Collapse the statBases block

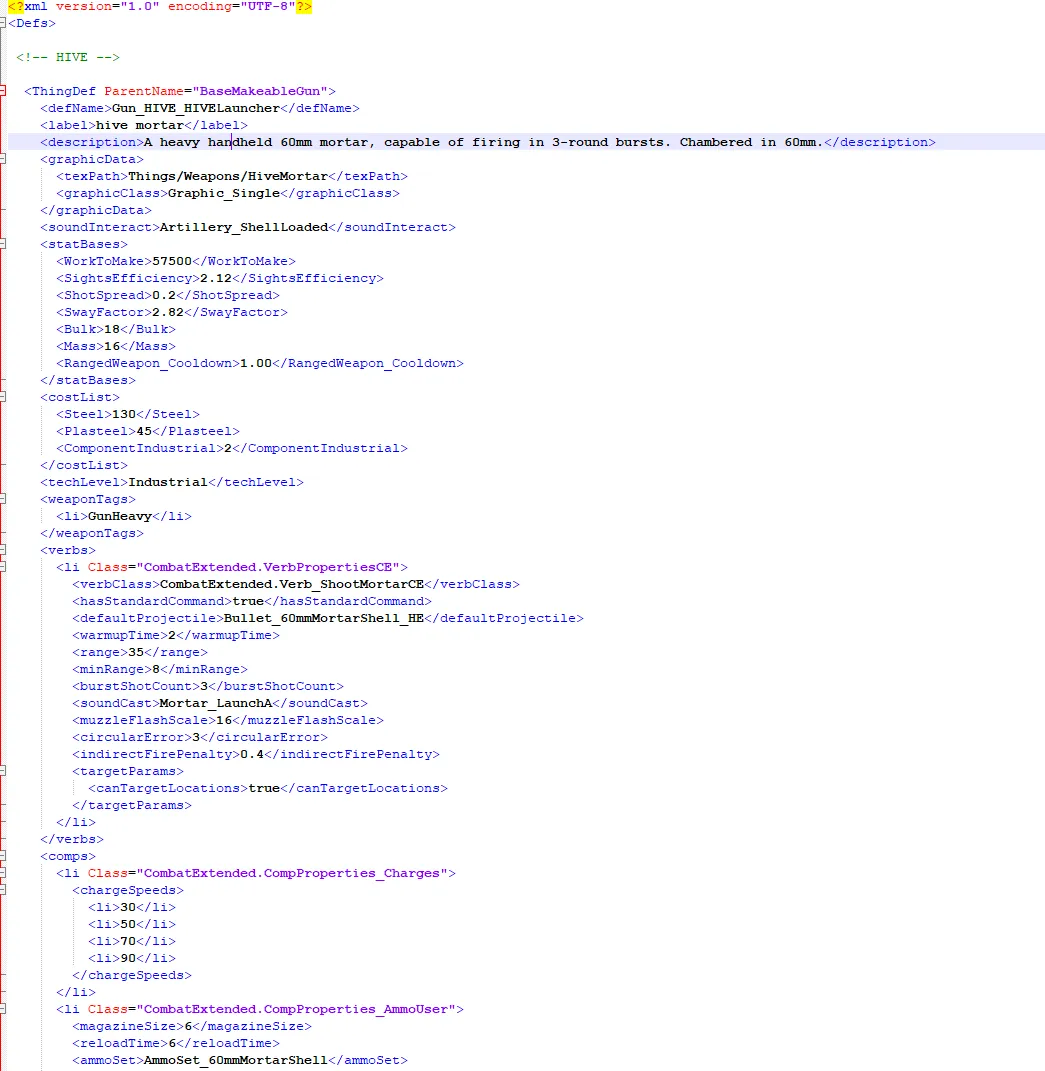4,244
